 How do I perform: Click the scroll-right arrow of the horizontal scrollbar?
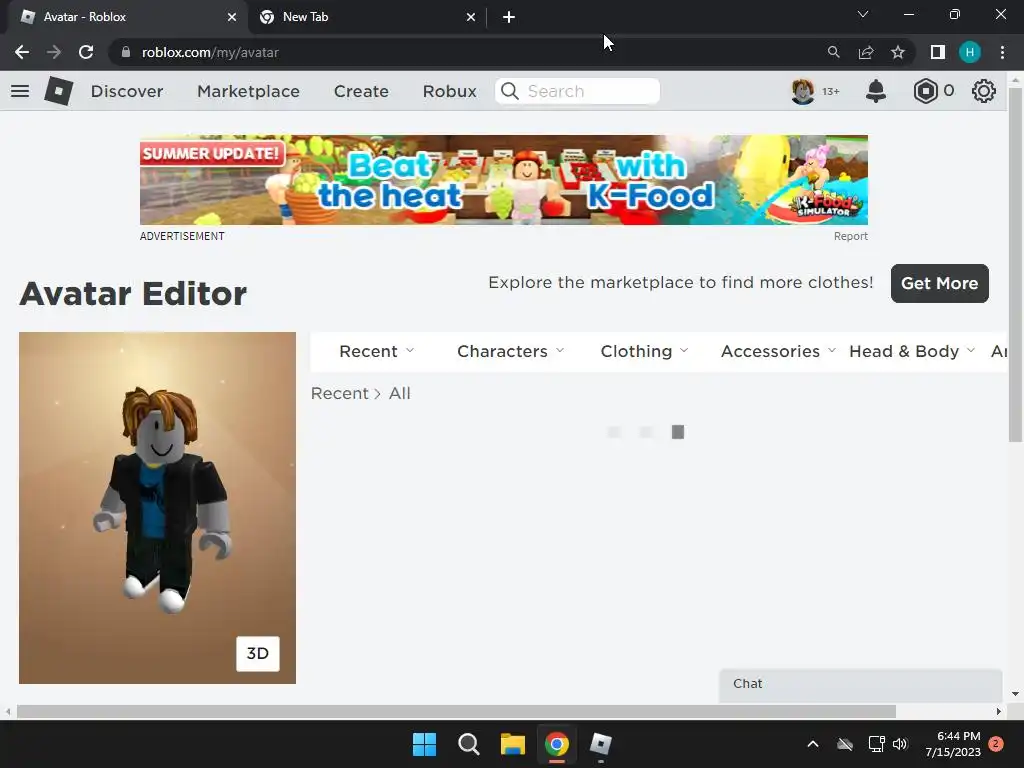click(x=999, y=711)
